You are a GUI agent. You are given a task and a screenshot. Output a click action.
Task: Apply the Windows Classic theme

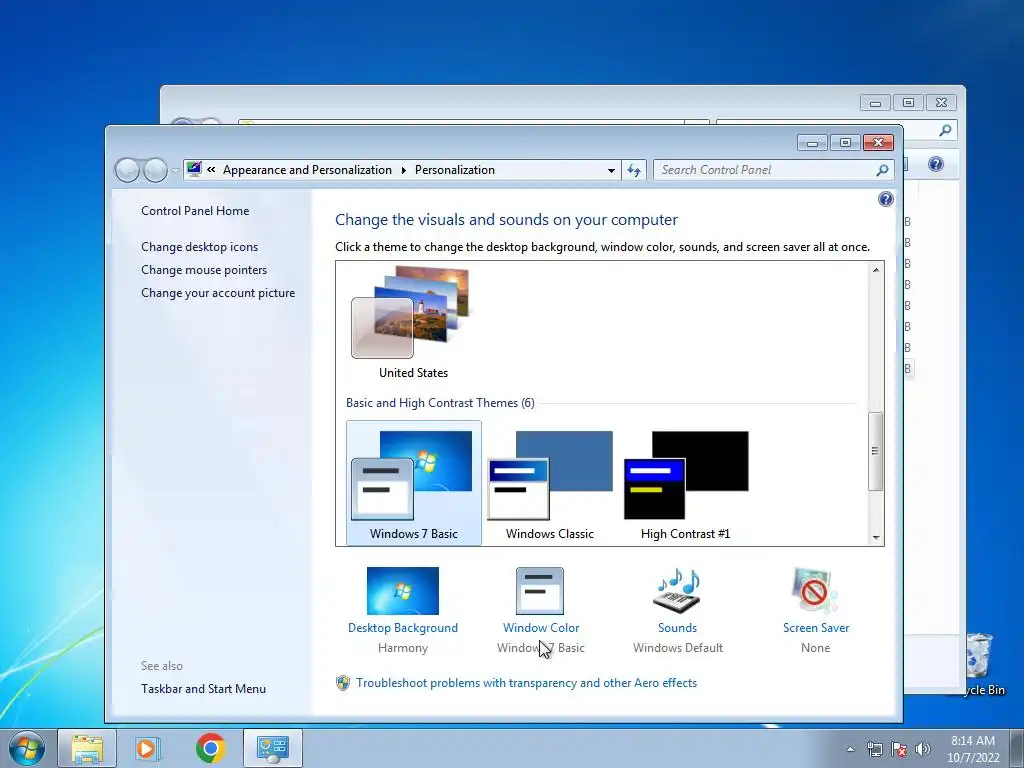(x=549, y=483)
